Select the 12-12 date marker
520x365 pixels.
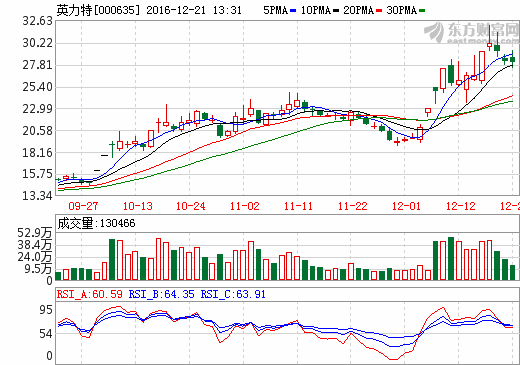tap(460, 206)
